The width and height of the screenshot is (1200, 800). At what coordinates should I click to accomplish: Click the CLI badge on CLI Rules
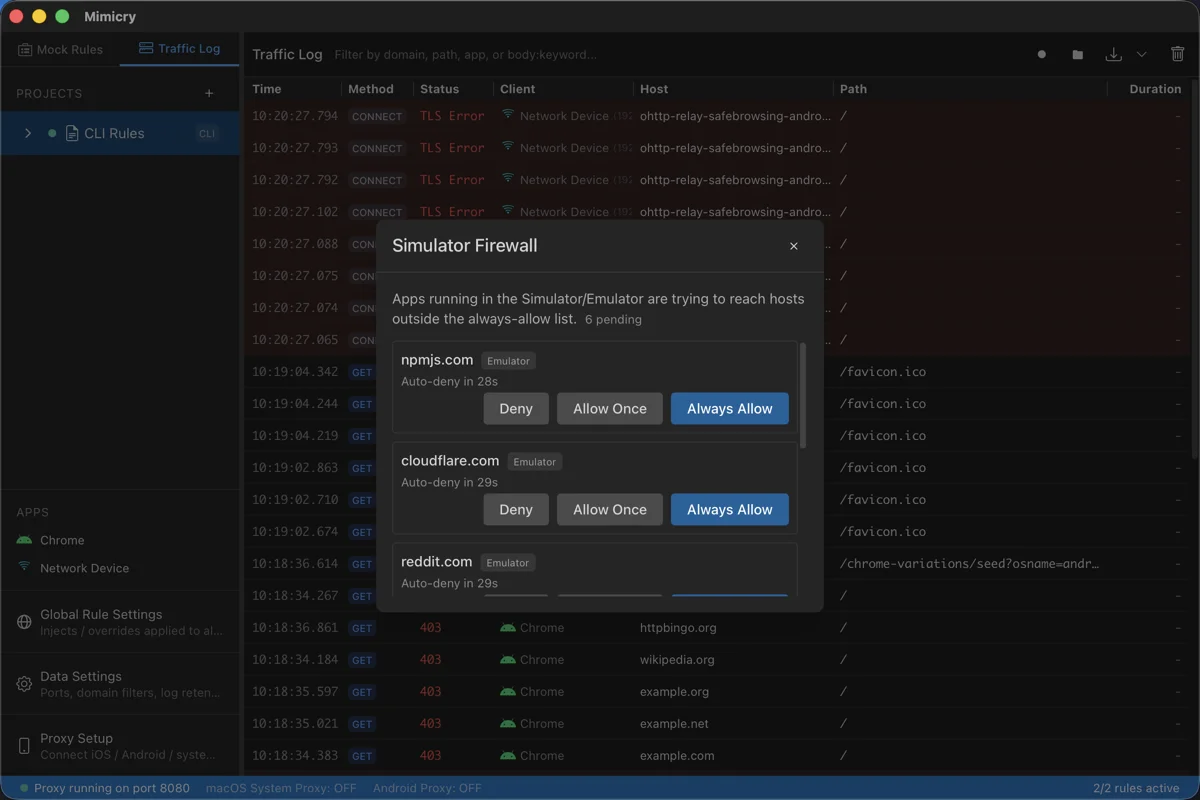tap(207, 133)
